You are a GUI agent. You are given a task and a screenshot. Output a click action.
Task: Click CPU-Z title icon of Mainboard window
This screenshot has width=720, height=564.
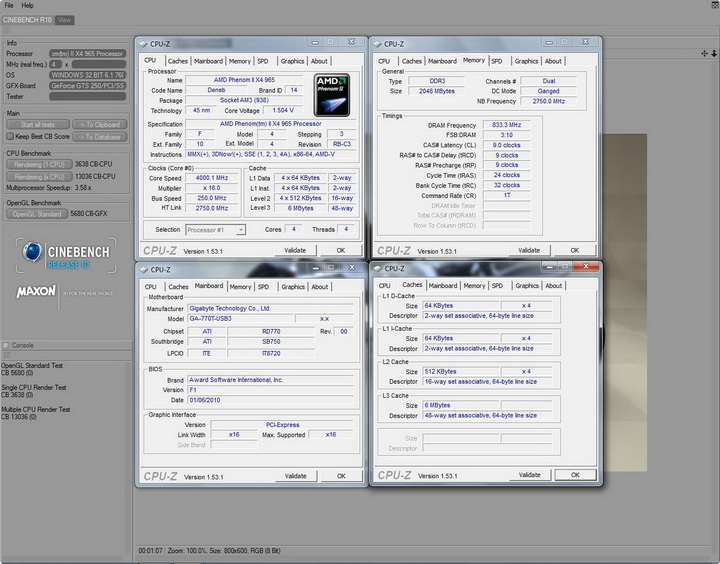click(144, 270)
